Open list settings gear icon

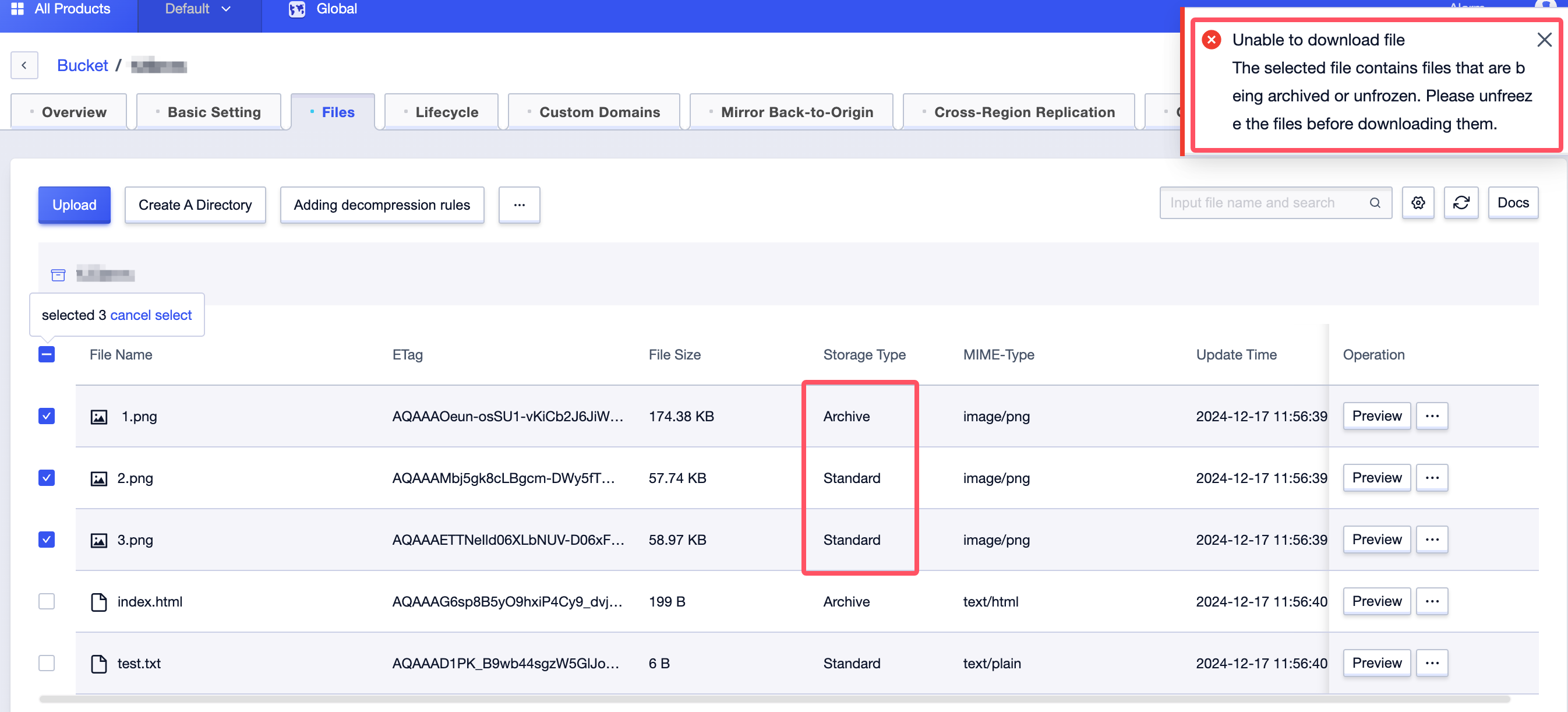(x=1418, y=203)
